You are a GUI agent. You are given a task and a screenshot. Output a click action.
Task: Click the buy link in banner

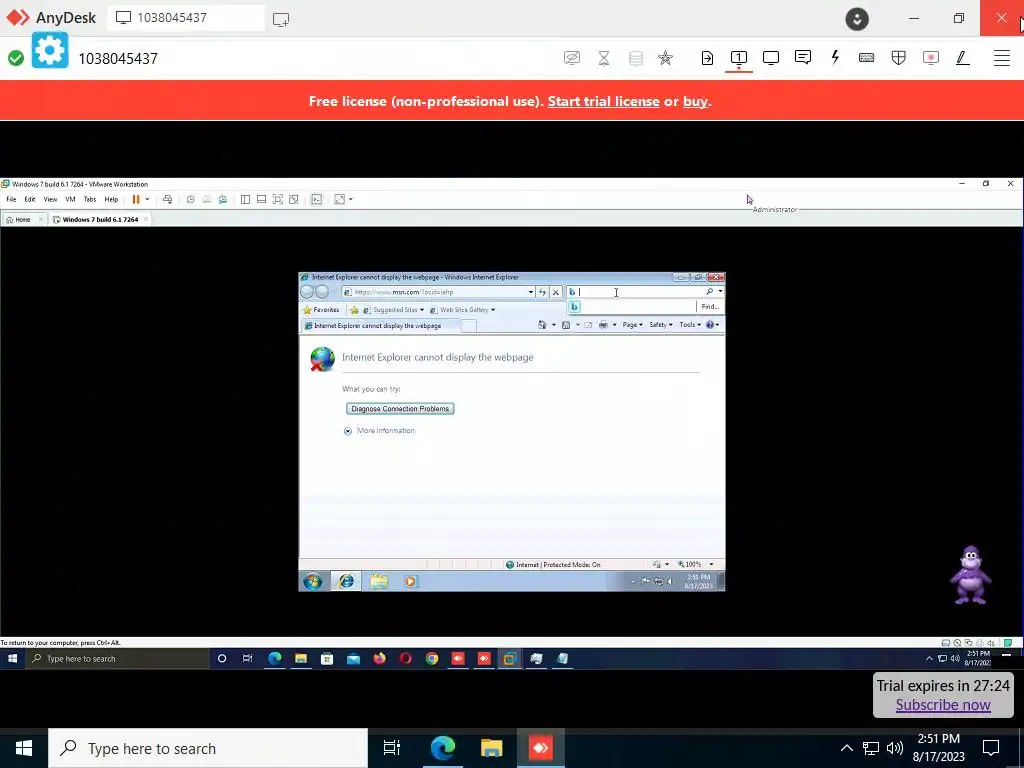[x=695, y=101]
